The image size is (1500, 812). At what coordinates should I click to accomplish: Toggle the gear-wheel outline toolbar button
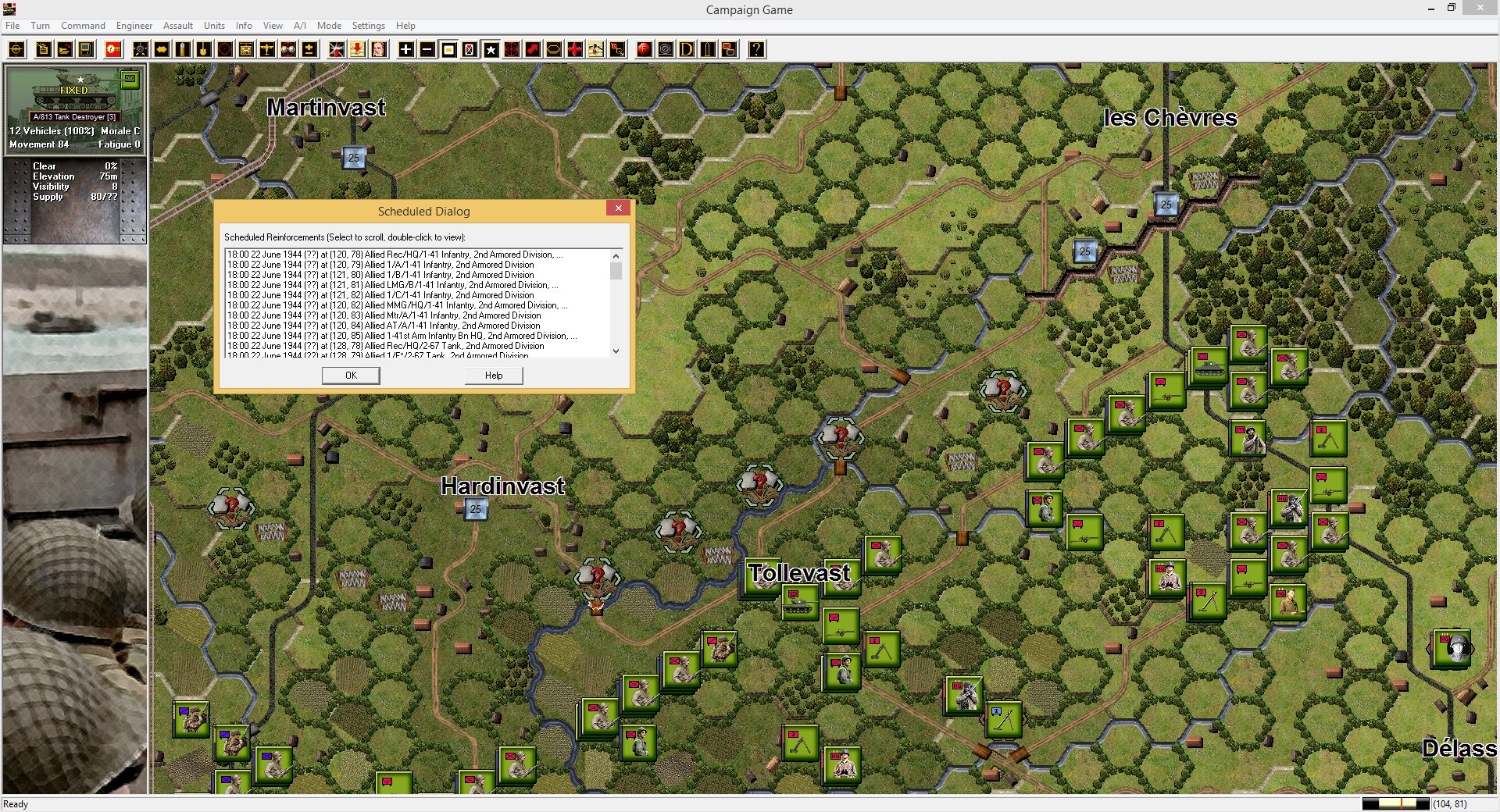(x=665, y=49)
